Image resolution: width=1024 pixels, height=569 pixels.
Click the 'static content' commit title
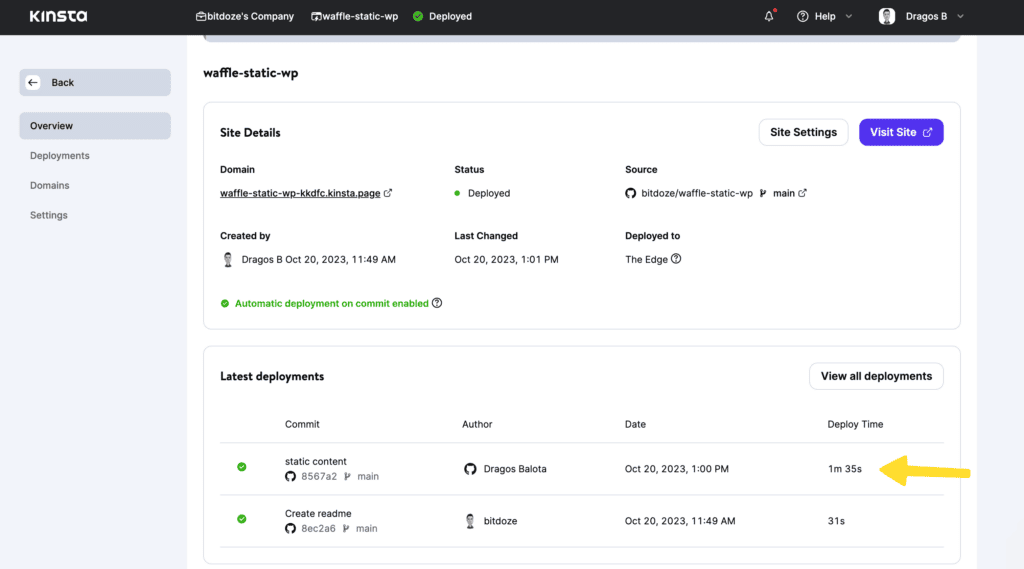point(315,461)
